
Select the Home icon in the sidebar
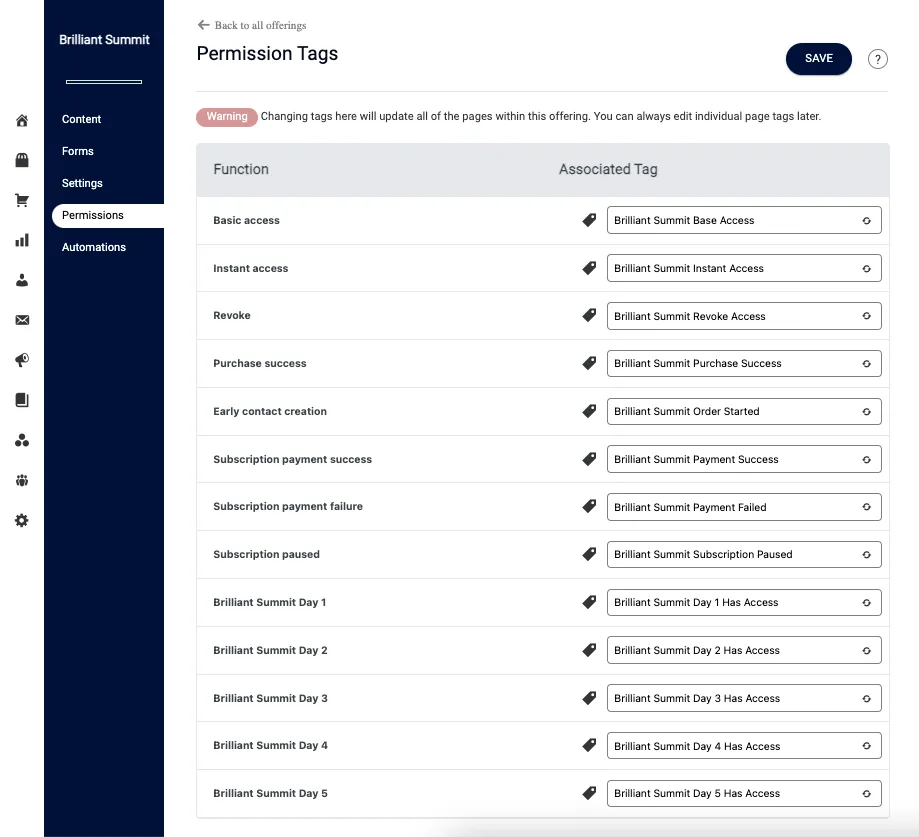[21, 120]
